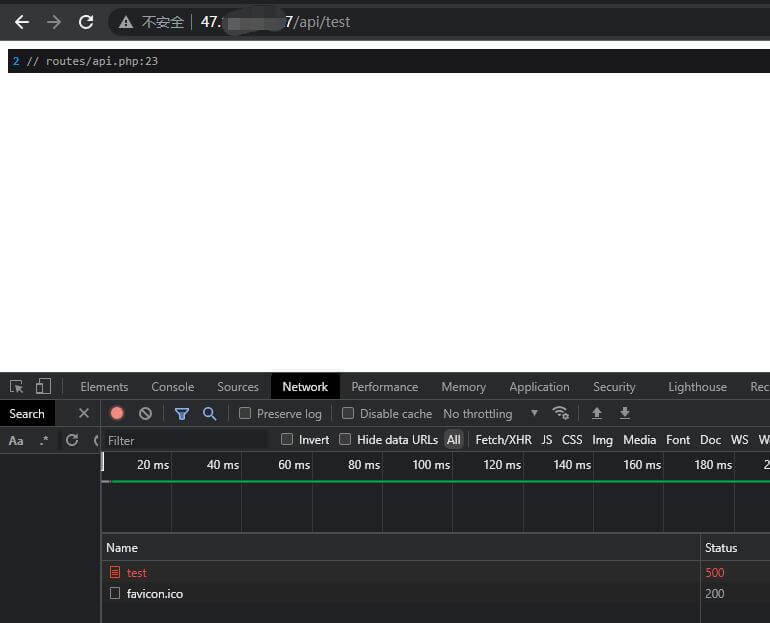Export the HAR file
Screen dimensions: 770x623
point(625,413)
